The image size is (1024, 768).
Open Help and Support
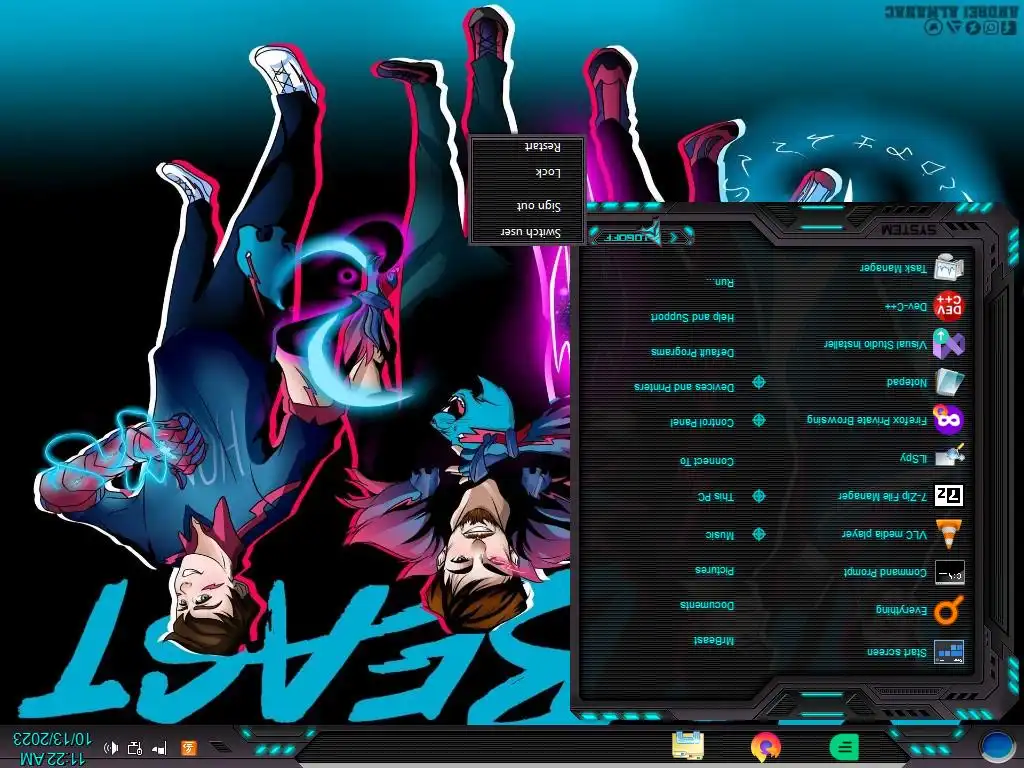pyautogui.click(x=692, y=317)
